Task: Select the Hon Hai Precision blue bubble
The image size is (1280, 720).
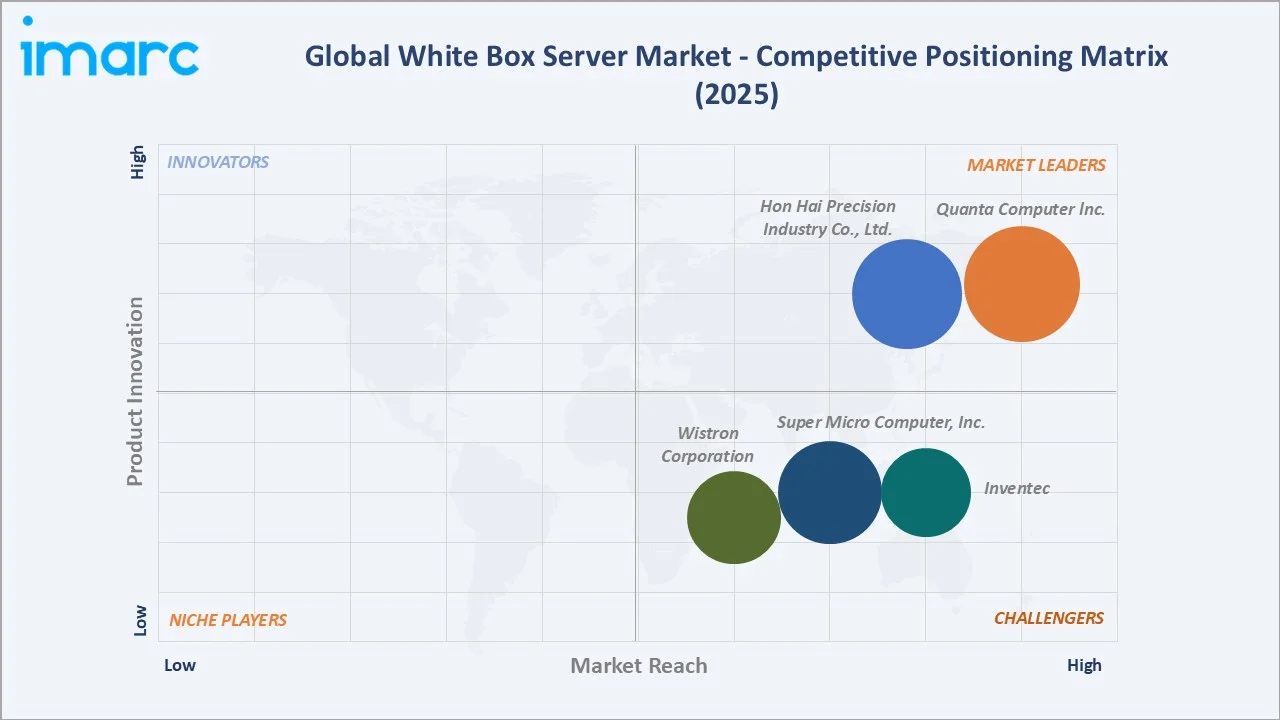Action: 907,294
